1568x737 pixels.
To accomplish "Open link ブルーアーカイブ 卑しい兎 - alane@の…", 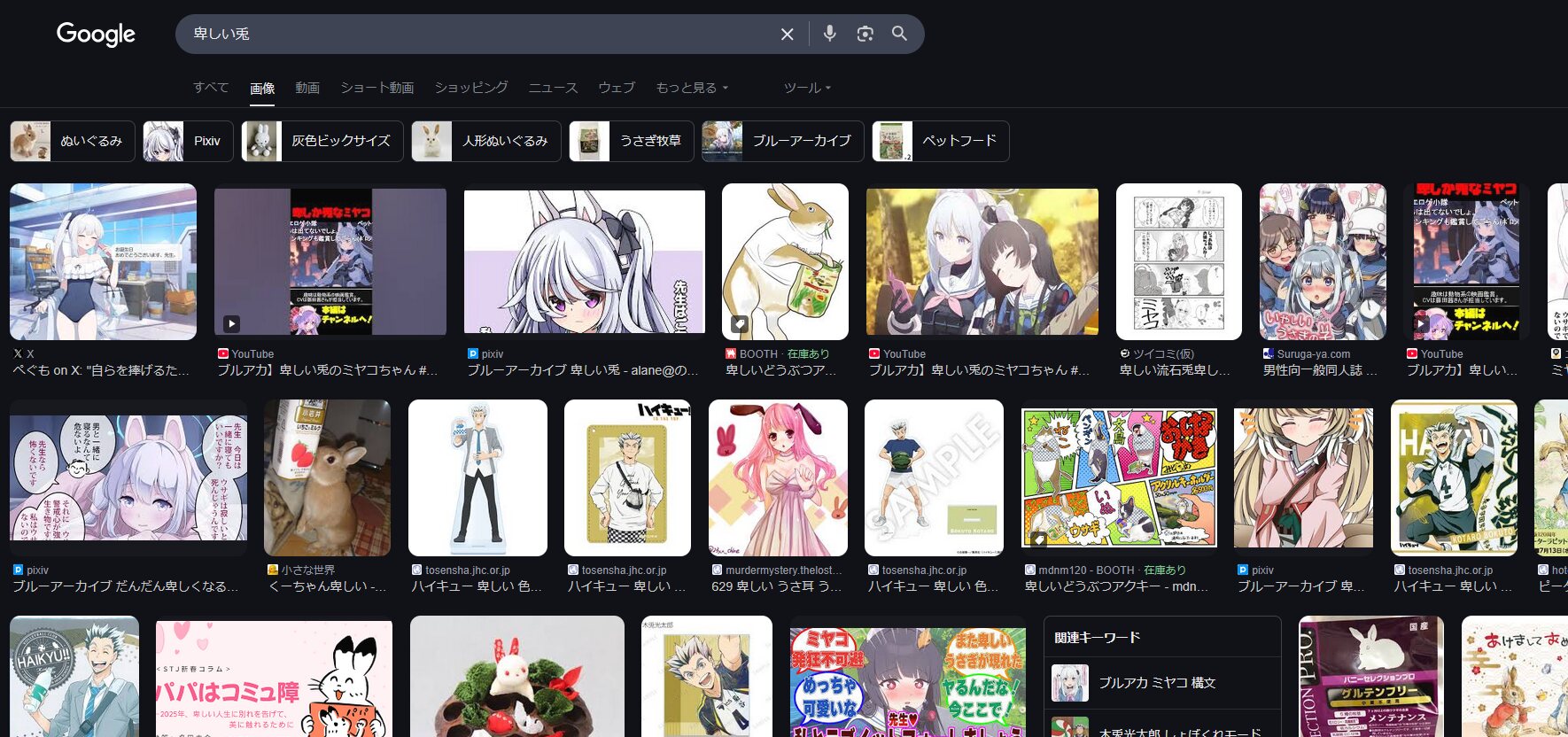I will click(x=583, y=370).
